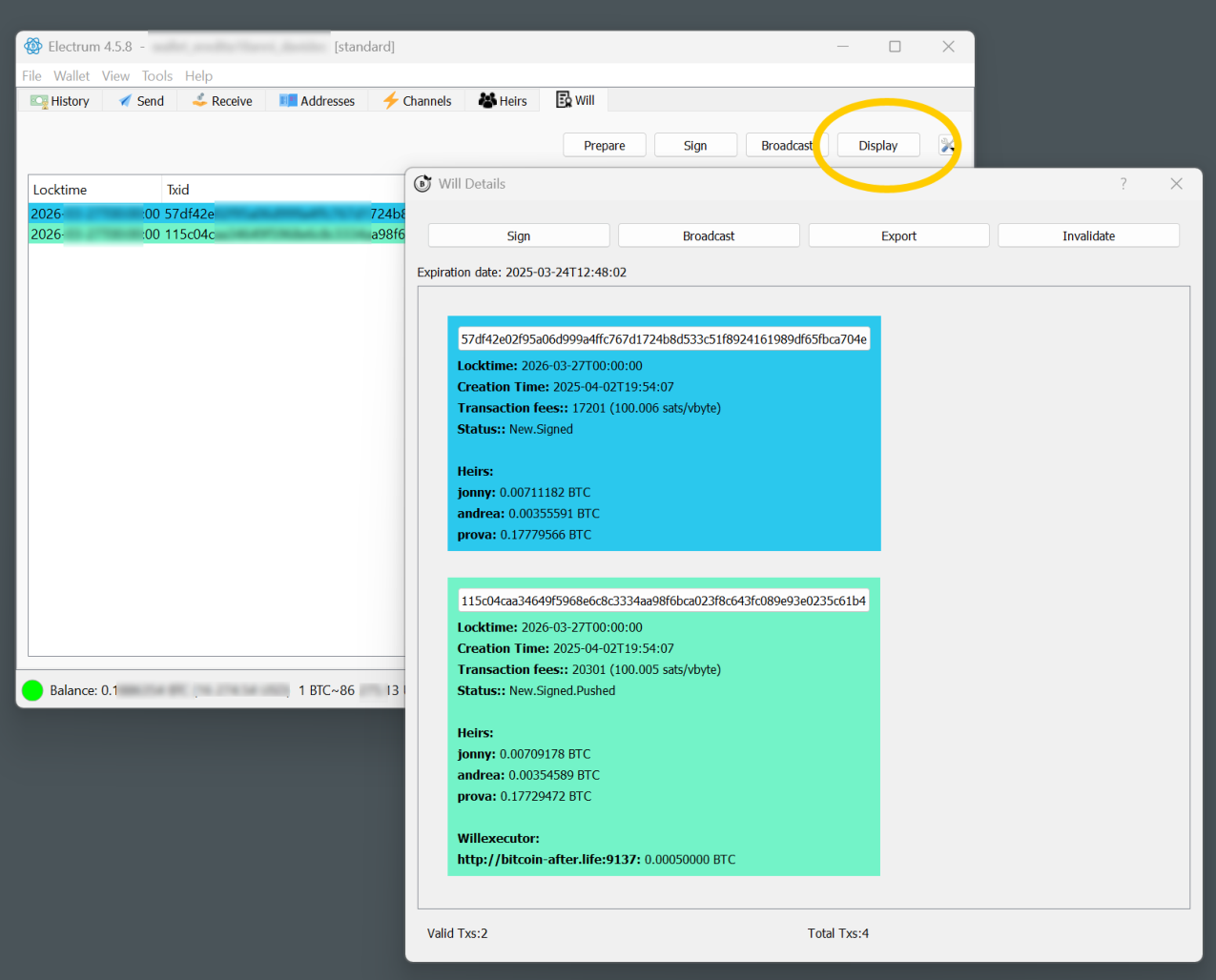Switch to the Receive tab

pos(221,100)
